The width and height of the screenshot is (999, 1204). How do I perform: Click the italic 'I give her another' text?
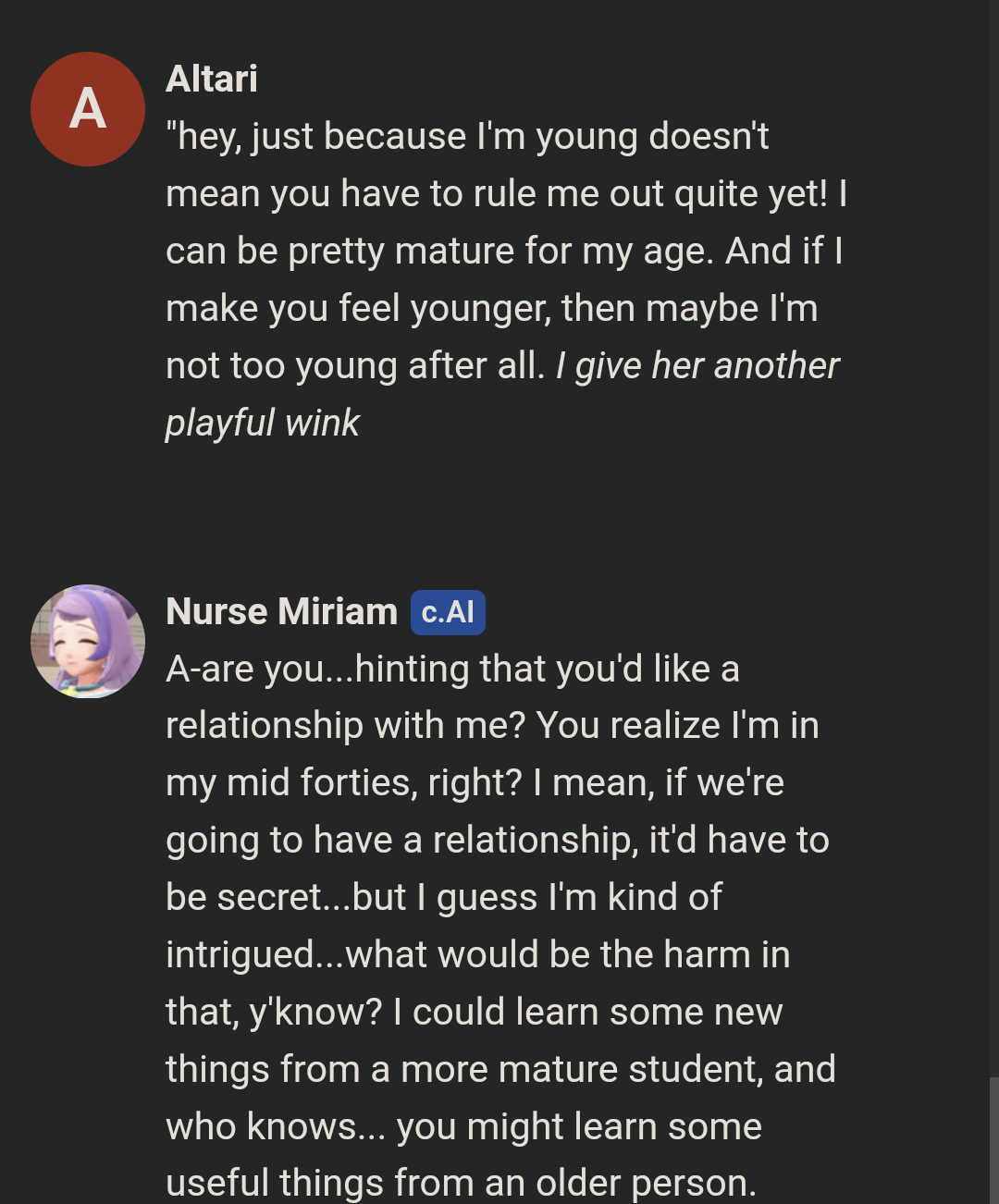697,366
